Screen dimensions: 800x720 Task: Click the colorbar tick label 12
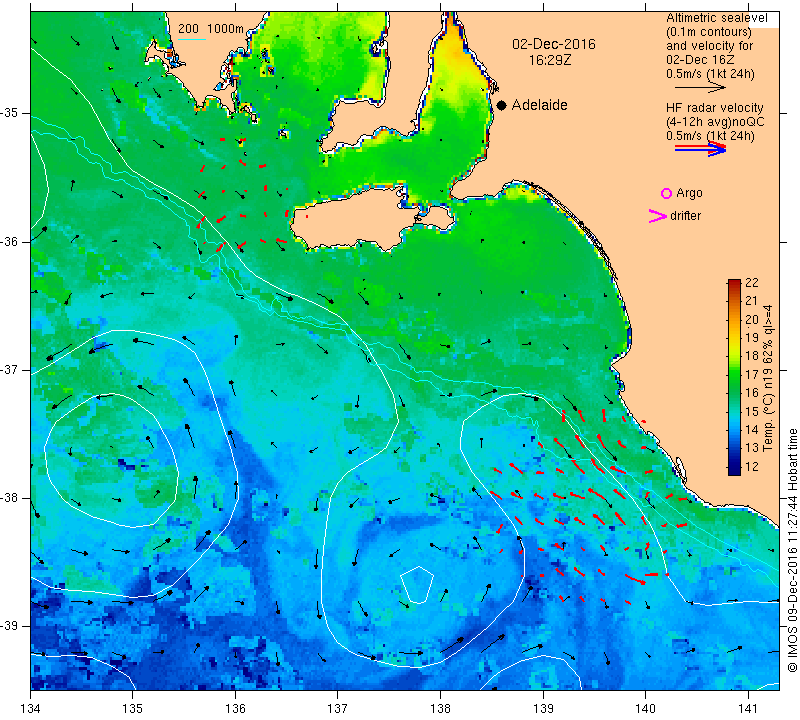[x=752, y=466]
